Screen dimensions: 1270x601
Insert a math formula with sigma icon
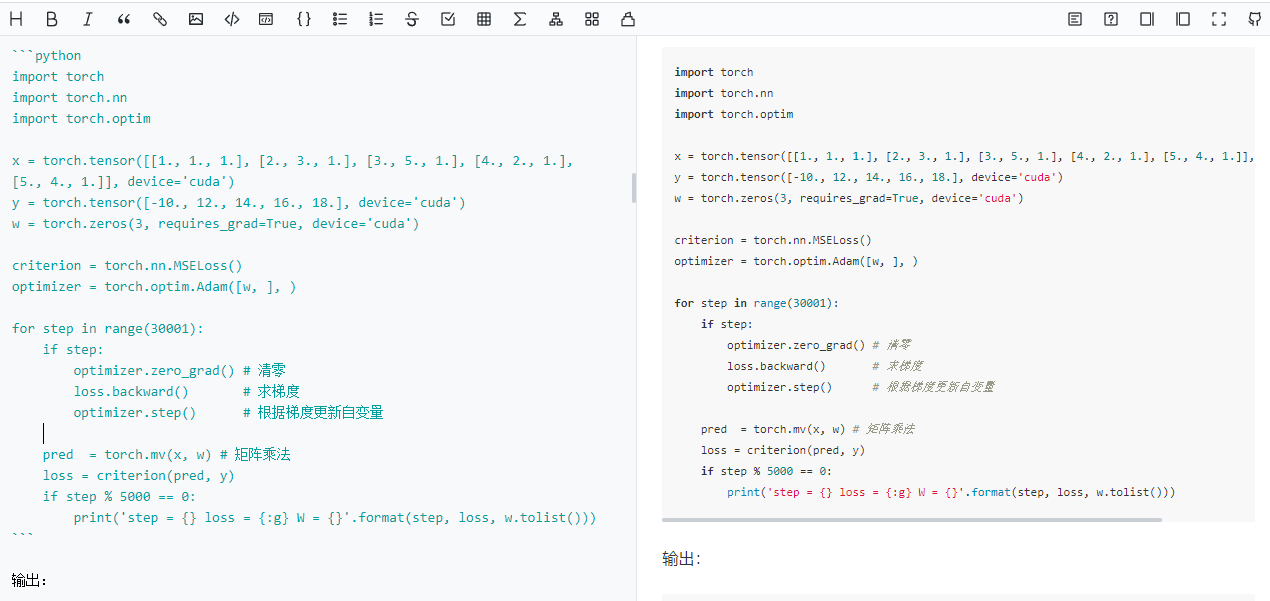[520, 19]
